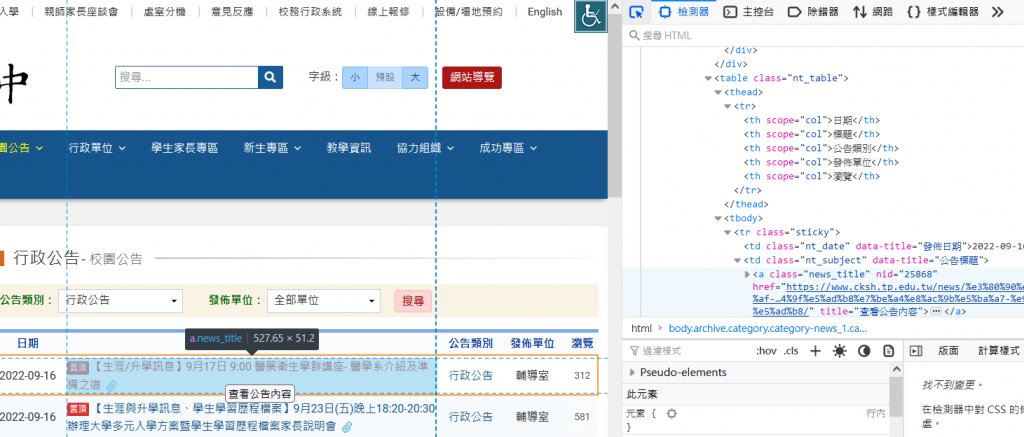Screen dimensions: 1024x437
Task: Toggle the .cls class editor panel
Action: [x=791, y=351]
